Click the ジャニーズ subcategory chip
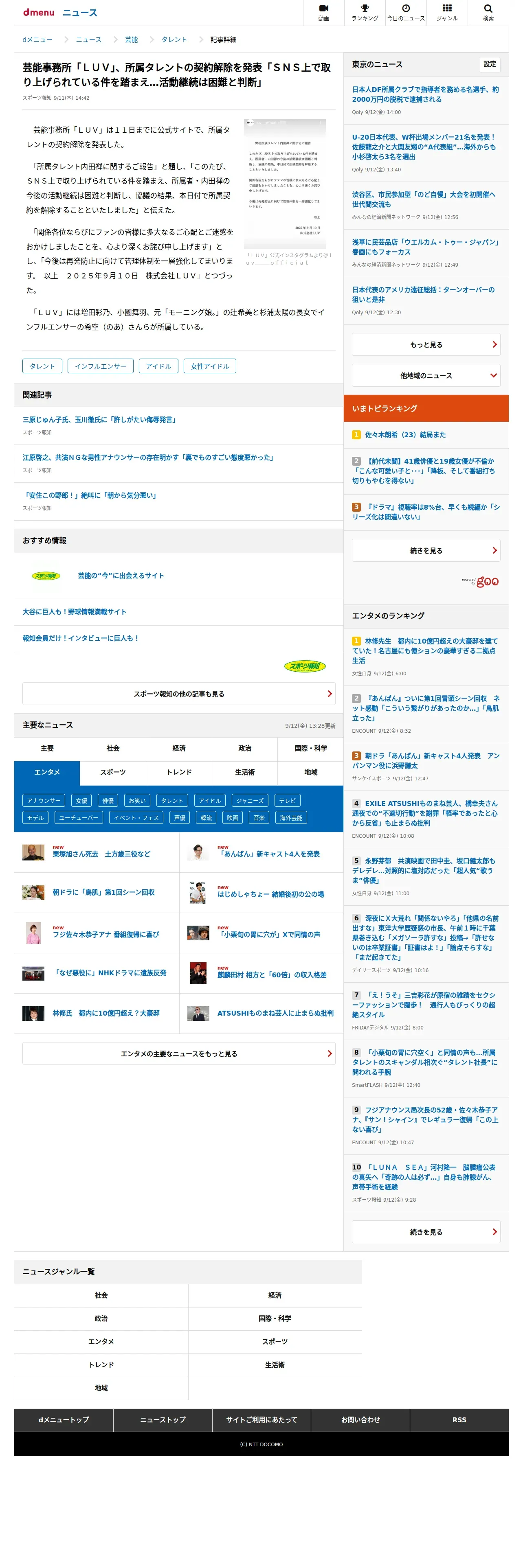The image size is (523, 1568). tap(250, 800)
